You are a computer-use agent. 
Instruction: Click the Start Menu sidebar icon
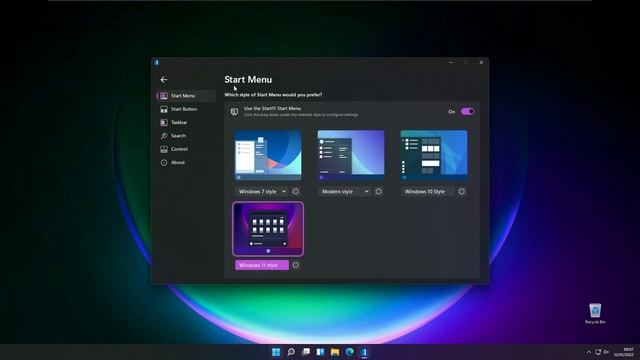164,96
